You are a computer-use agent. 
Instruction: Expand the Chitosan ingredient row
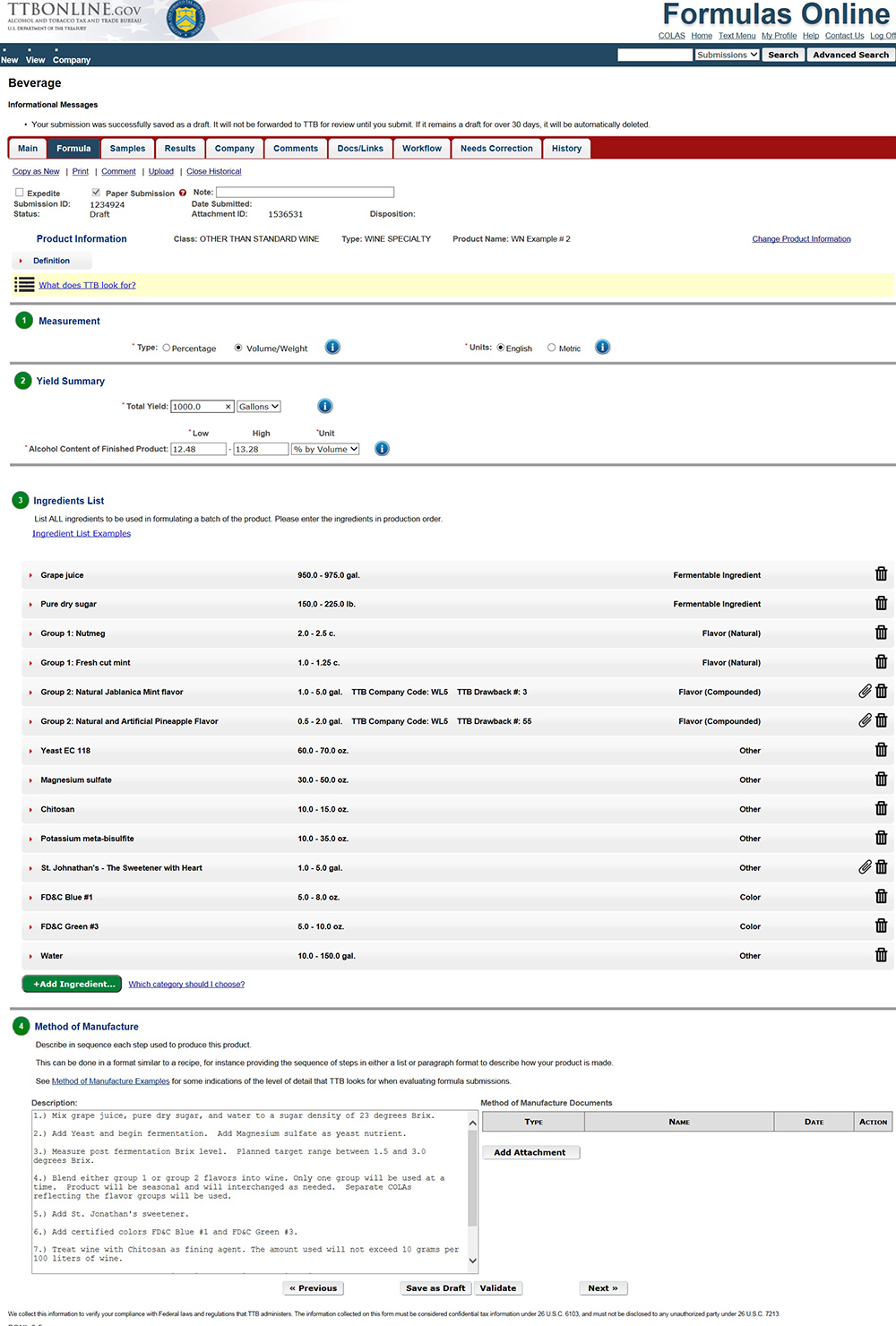click(30, 810)
